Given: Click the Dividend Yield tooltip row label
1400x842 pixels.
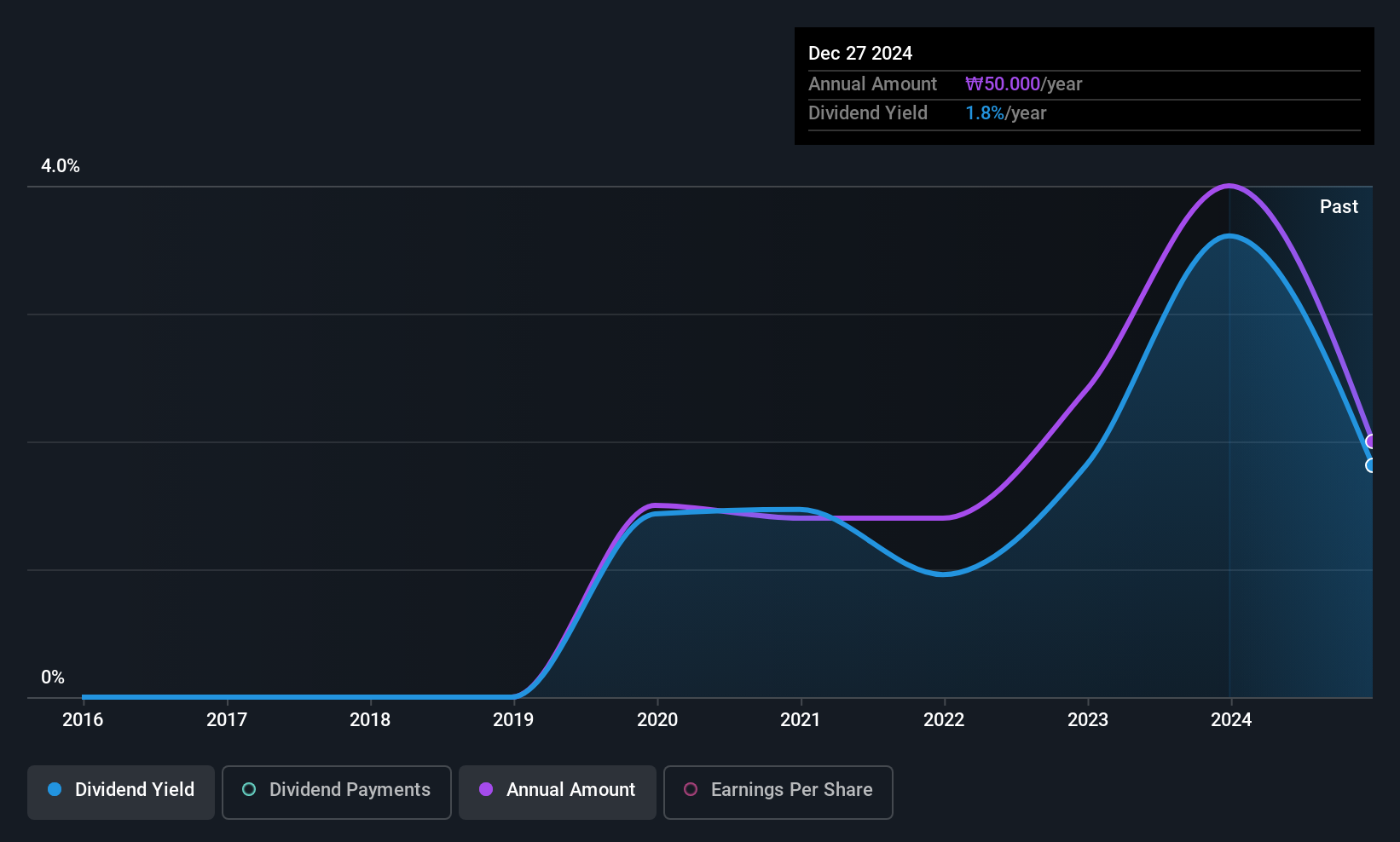Looking at the screenshot, I should [x=868, y=112].
